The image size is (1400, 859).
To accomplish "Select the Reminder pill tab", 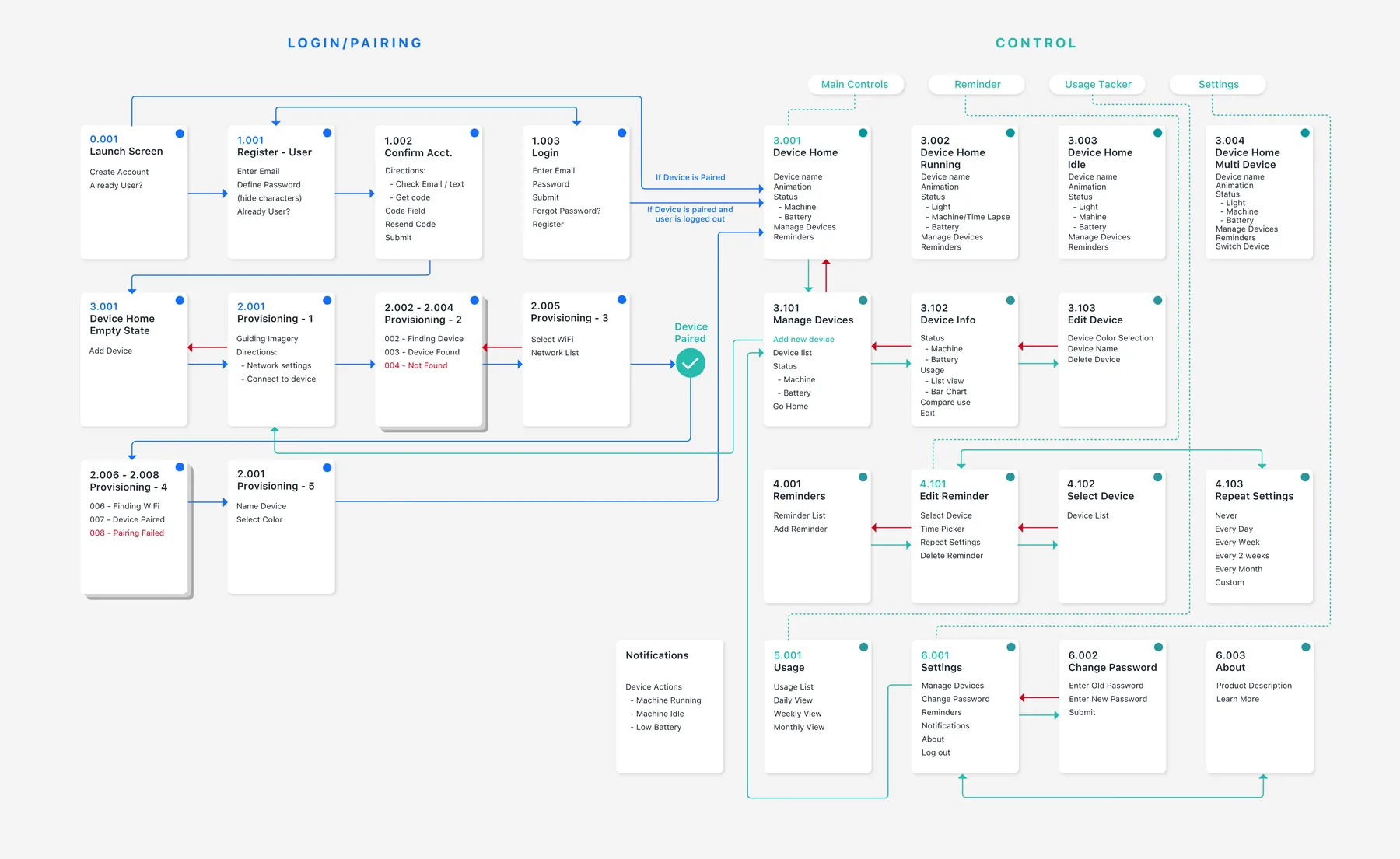I will coord(978,84).
